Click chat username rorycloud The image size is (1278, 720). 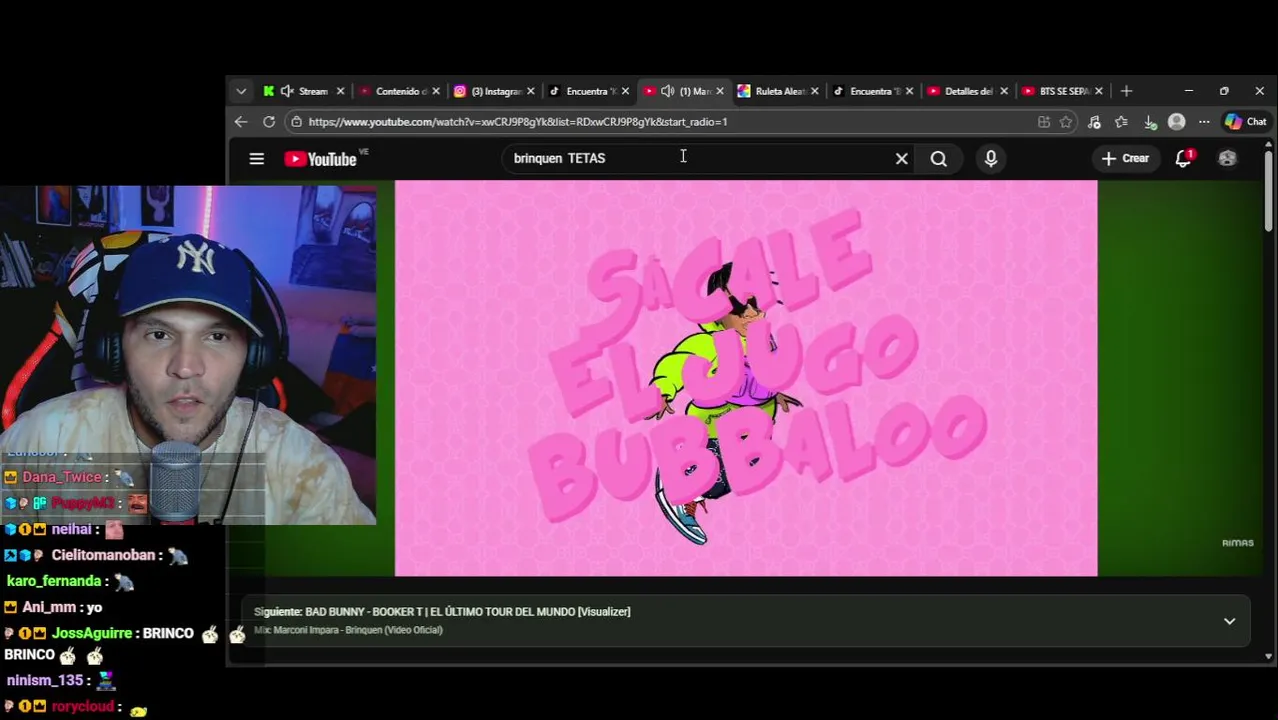point(83,706)
